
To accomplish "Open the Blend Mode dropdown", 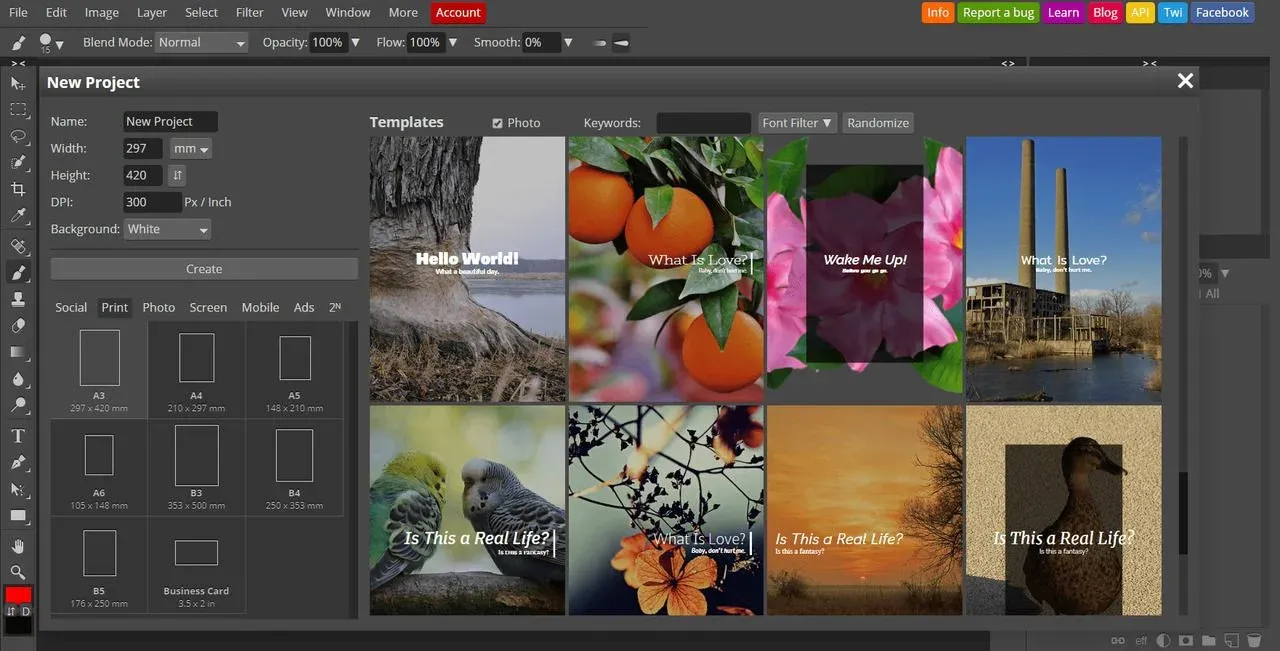I will tap(202, 42).
